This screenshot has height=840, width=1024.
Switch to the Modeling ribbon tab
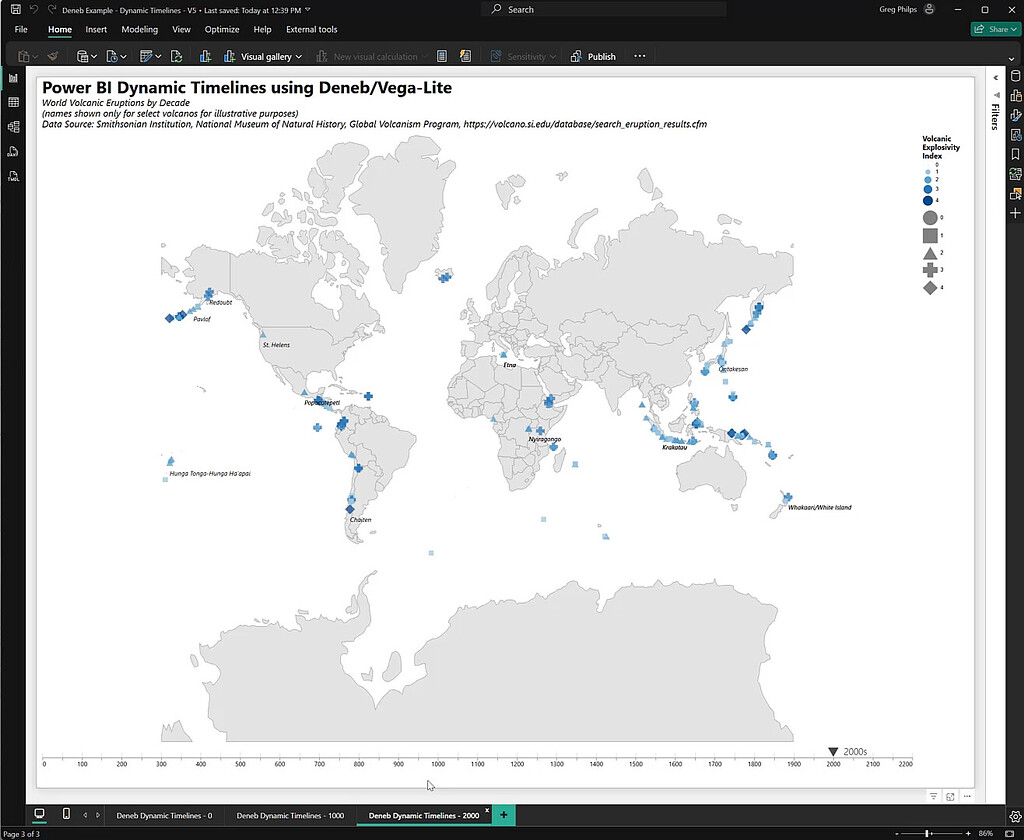pyautogui.click(x=139, y=29)
